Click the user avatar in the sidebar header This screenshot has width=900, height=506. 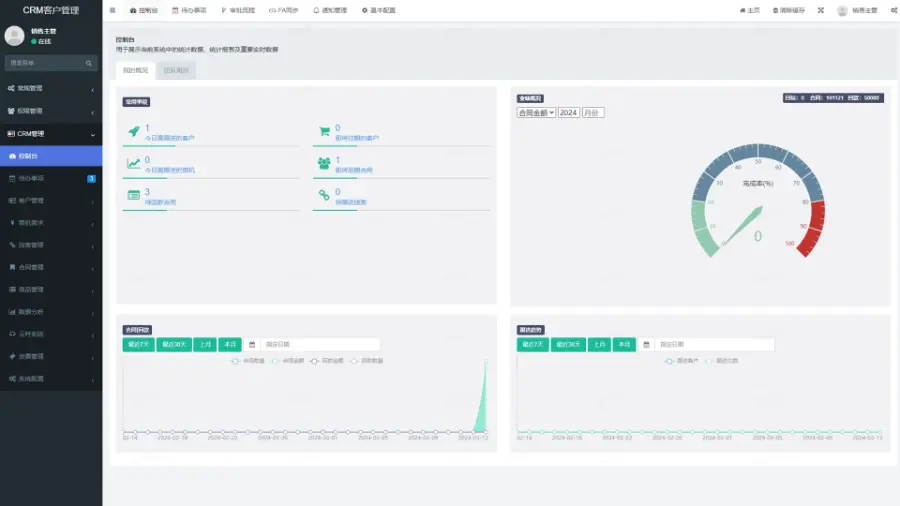point(14,36)
